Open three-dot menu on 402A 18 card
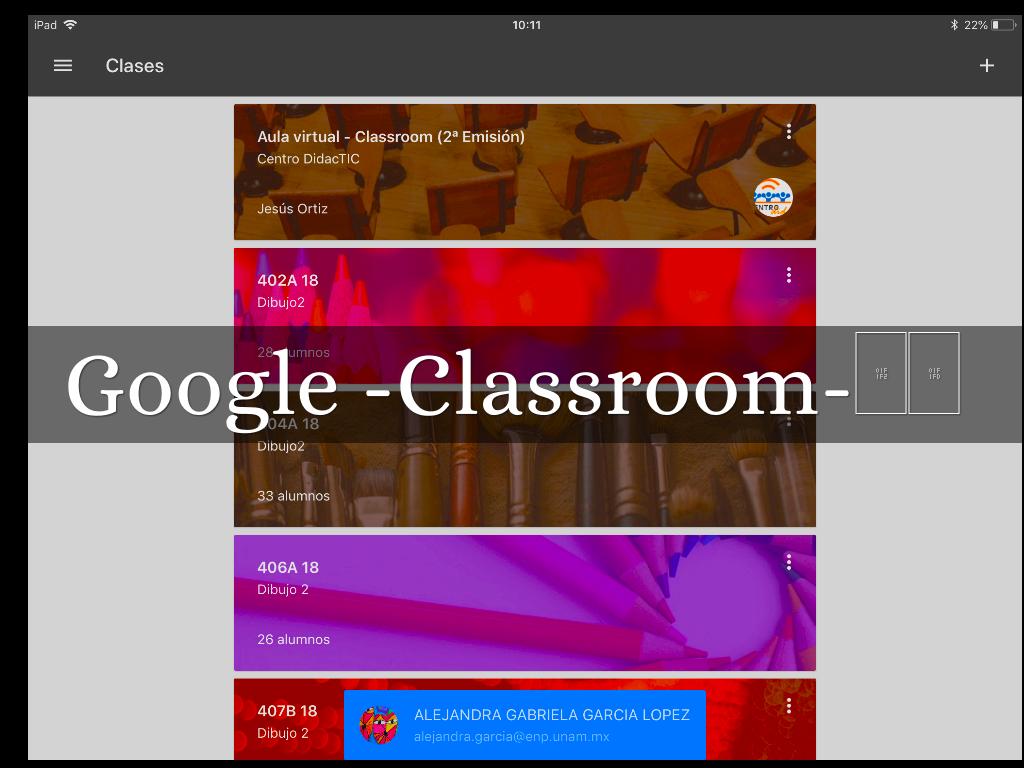 click(789, 275)
